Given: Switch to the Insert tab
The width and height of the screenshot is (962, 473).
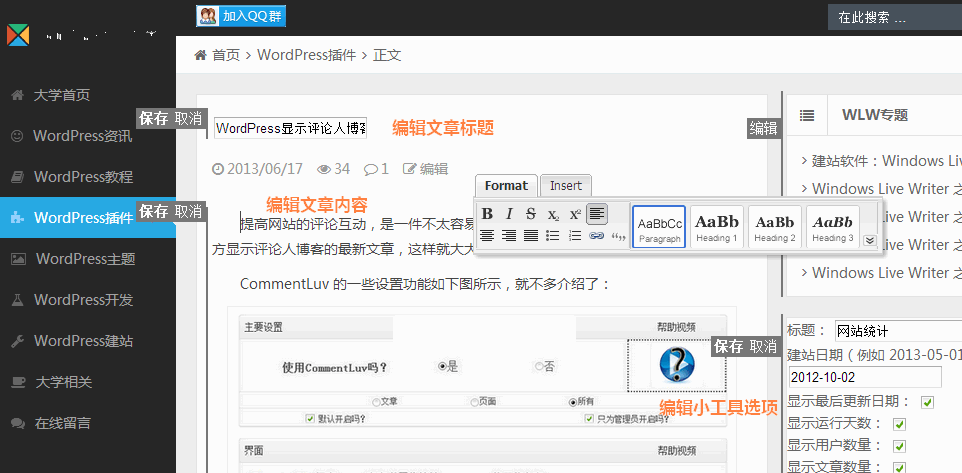Looking at the screenshot, I should point(566,185).
